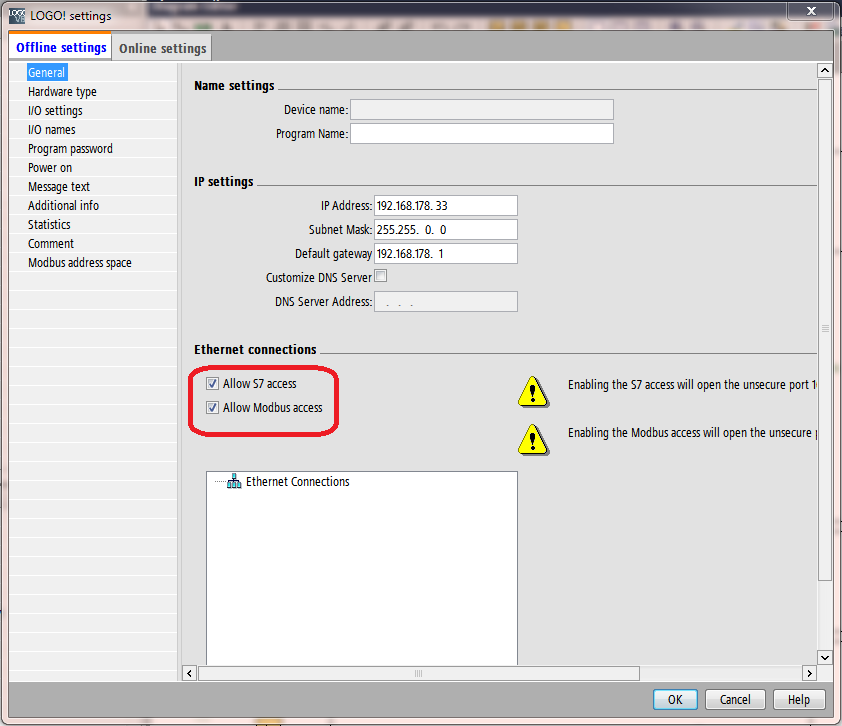Click the Subnet Mask field
Viewport: 842px width, 726px height.
[446, 229]
